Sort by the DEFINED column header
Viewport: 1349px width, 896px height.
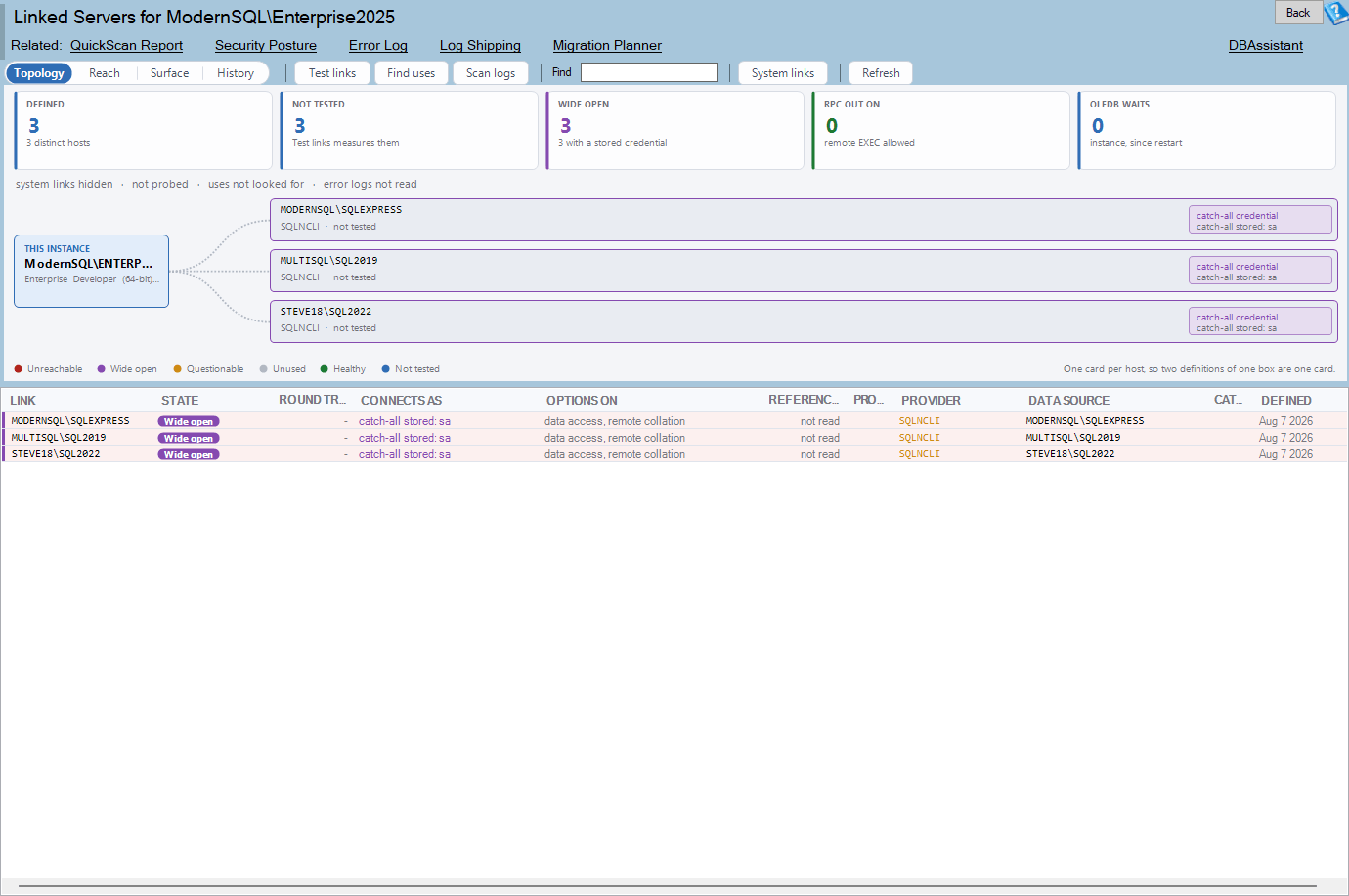(1286, 401)
